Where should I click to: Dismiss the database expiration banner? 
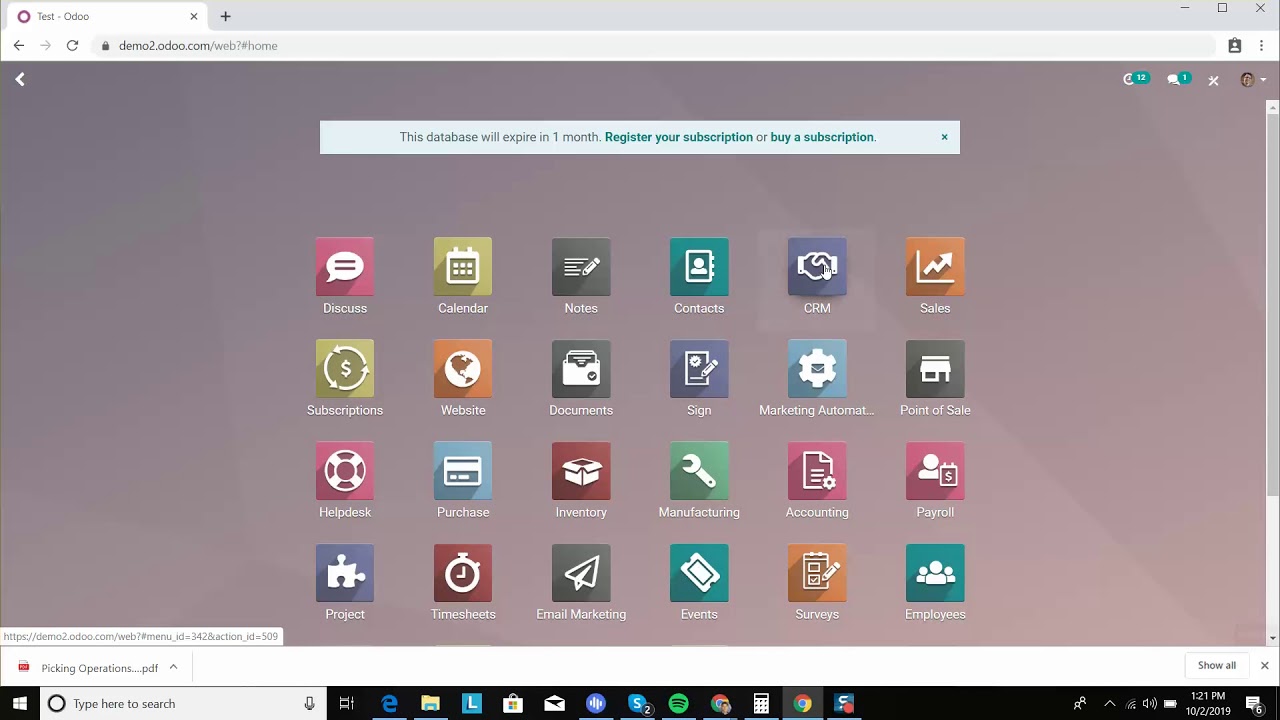[x=944, y=137]
